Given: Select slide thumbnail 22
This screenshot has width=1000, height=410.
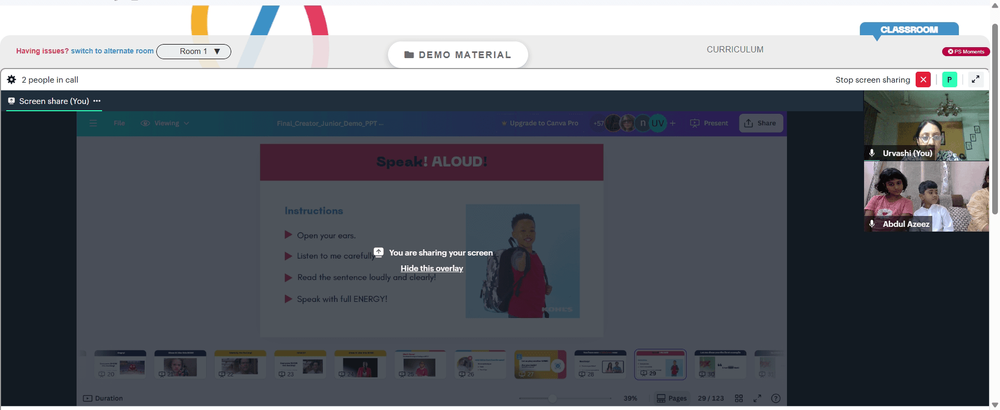Looking at the screenshot, I should 240,364.
